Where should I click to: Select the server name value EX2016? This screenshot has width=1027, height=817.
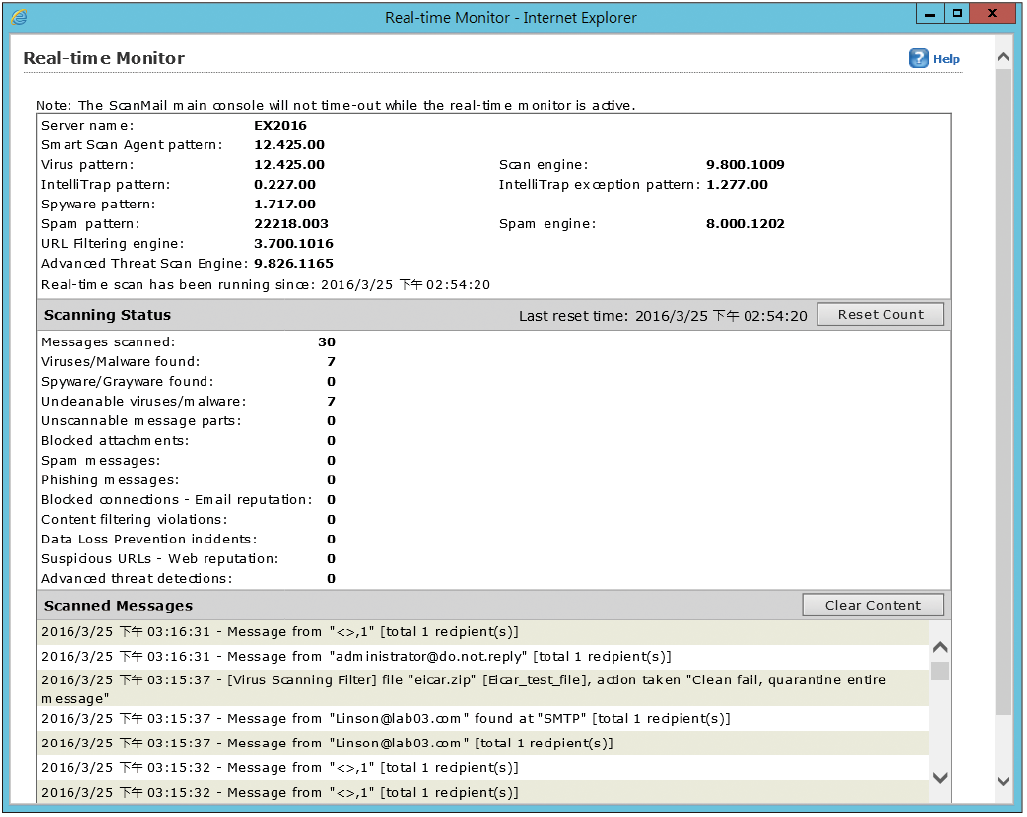[280, 126]
